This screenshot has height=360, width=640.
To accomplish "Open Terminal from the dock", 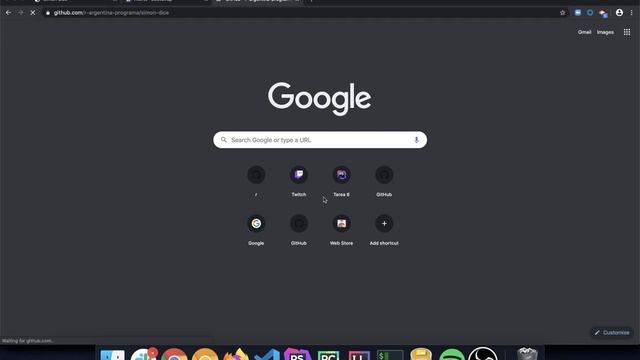I will point(390,354).
